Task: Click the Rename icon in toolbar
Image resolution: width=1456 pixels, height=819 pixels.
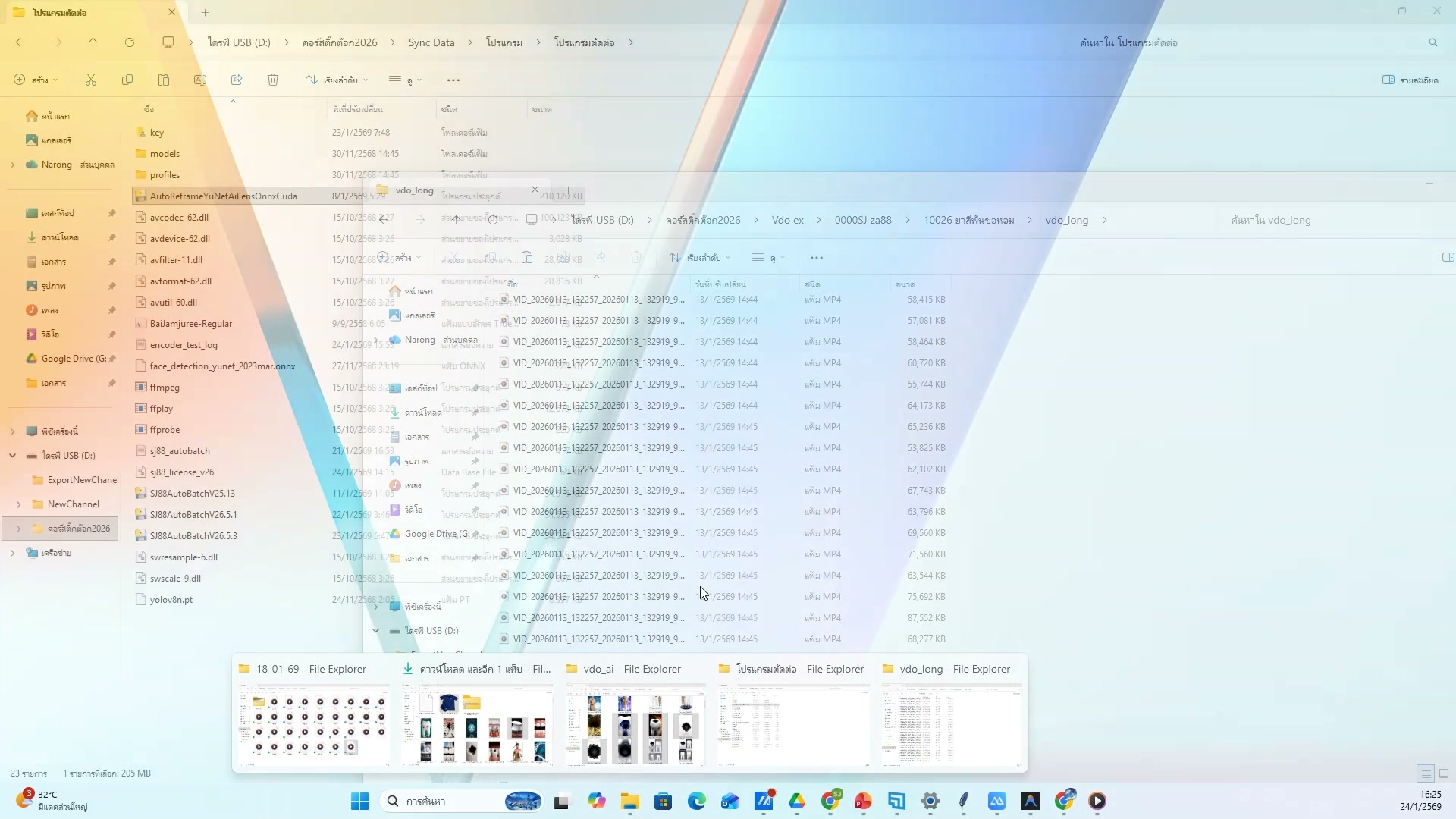Action: (x=200, y=80)
